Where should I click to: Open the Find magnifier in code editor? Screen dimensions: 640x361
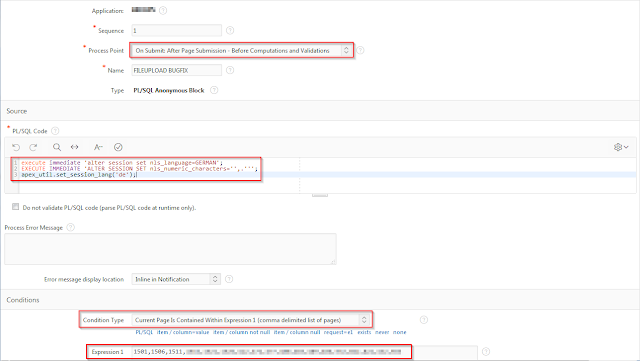57,147
